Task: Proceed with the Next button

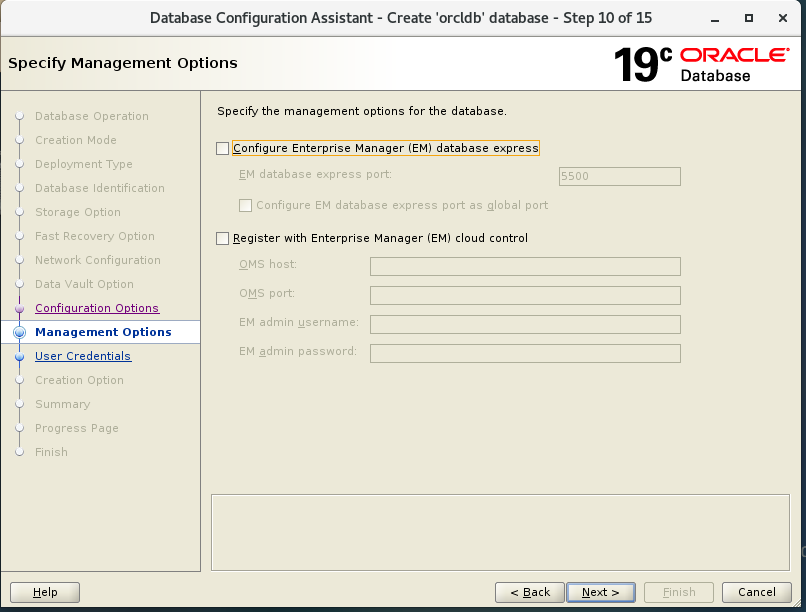Action: click(600, 592)
